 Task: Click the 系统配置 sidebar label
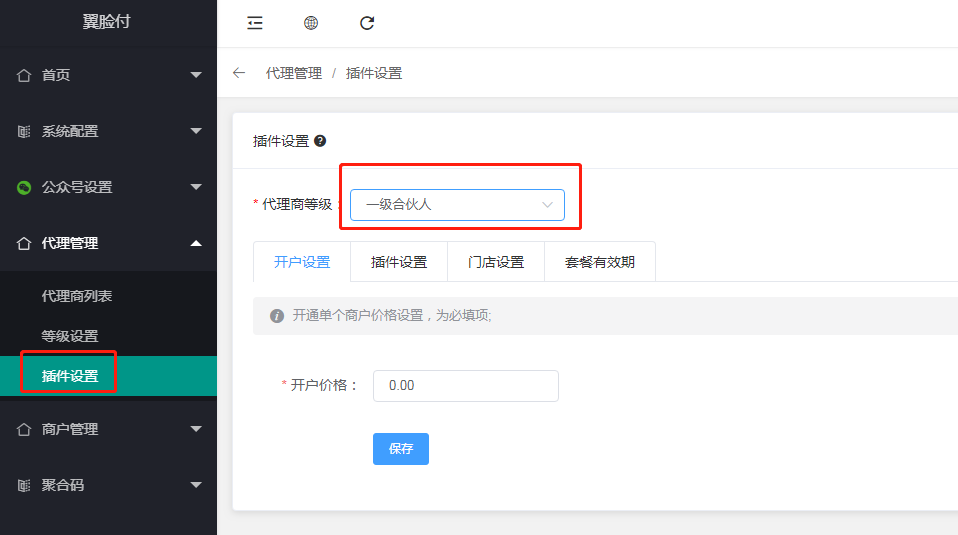tap(70, 131)
